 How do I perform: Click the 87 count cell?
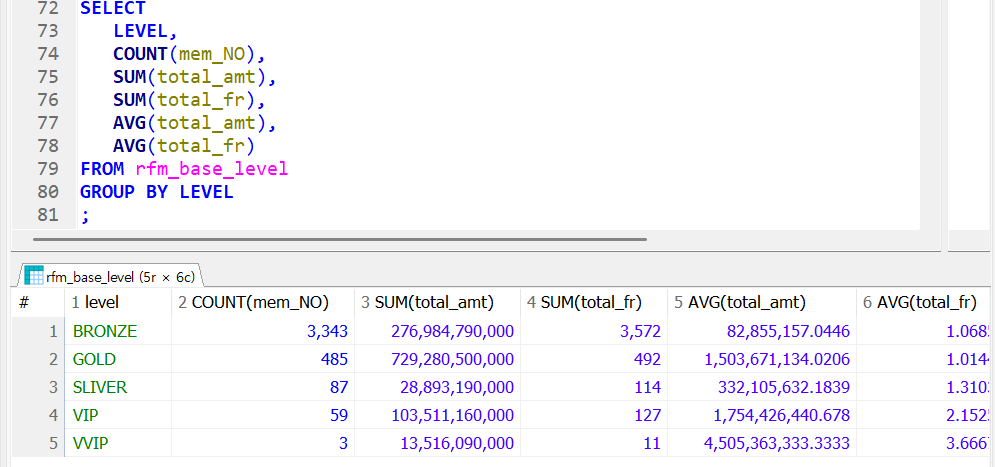263,387
